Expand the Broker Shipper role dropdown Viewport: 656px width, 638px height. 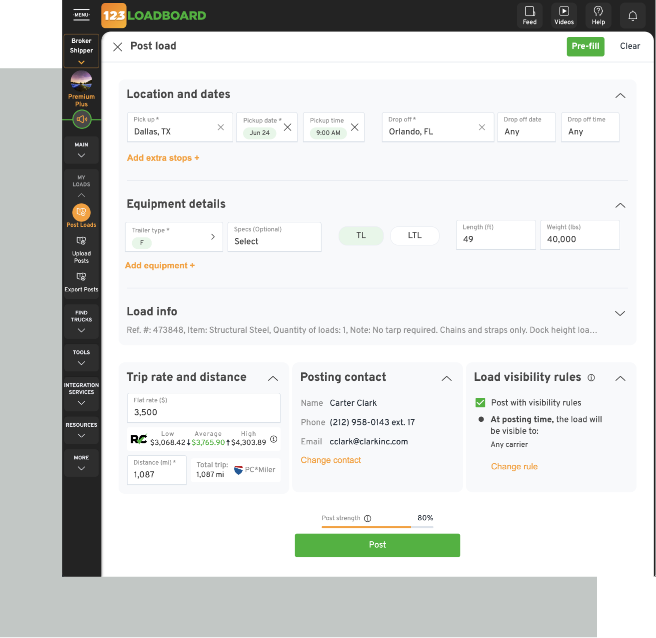(x=81, y=51)
